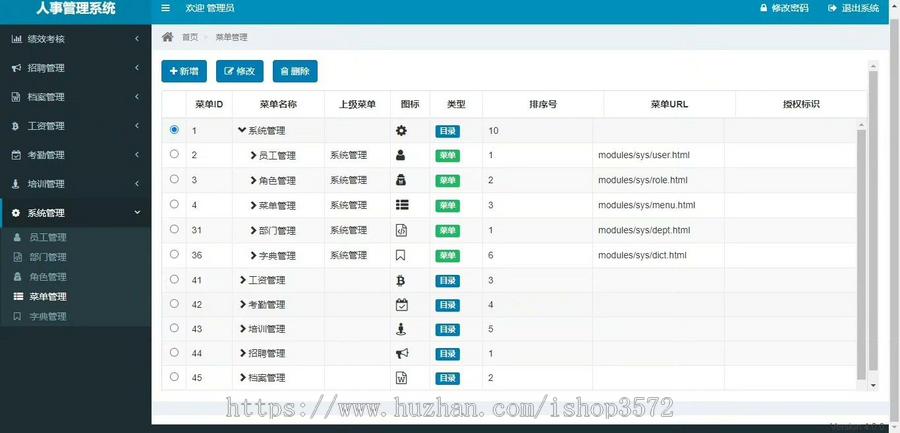
Task: Click the 删除 delete button
Action: (x=295, y=71)
